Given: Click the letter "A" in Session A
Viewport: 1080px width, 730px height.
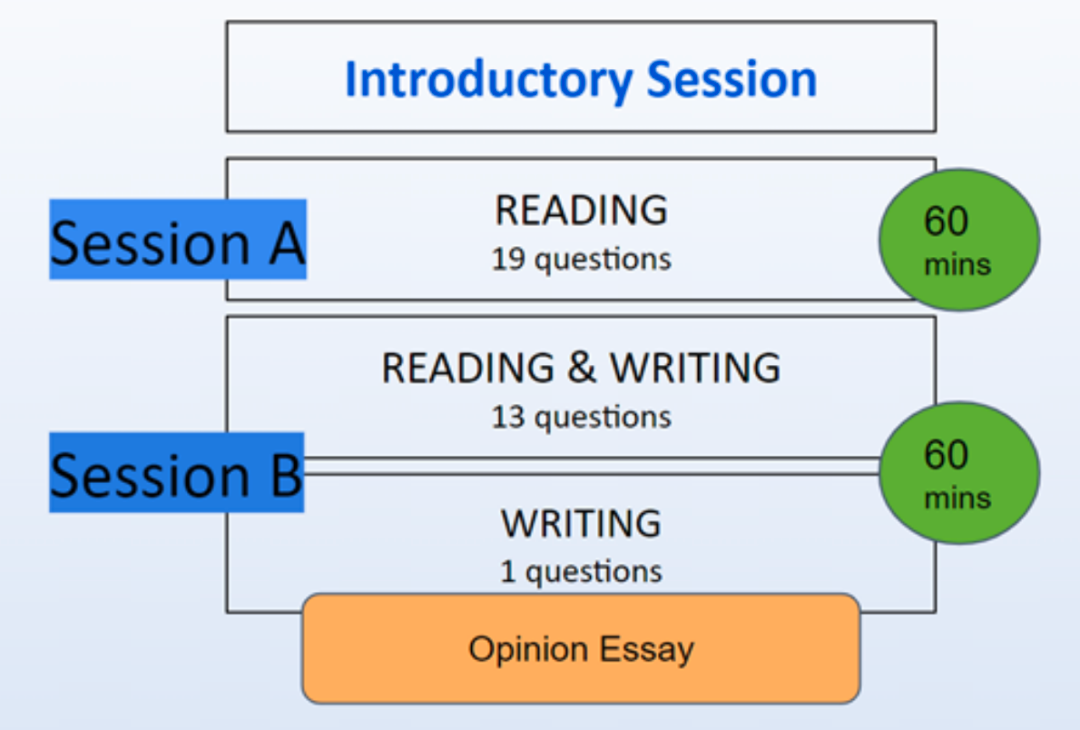Looking at the screenshot, I should [285, 243].
